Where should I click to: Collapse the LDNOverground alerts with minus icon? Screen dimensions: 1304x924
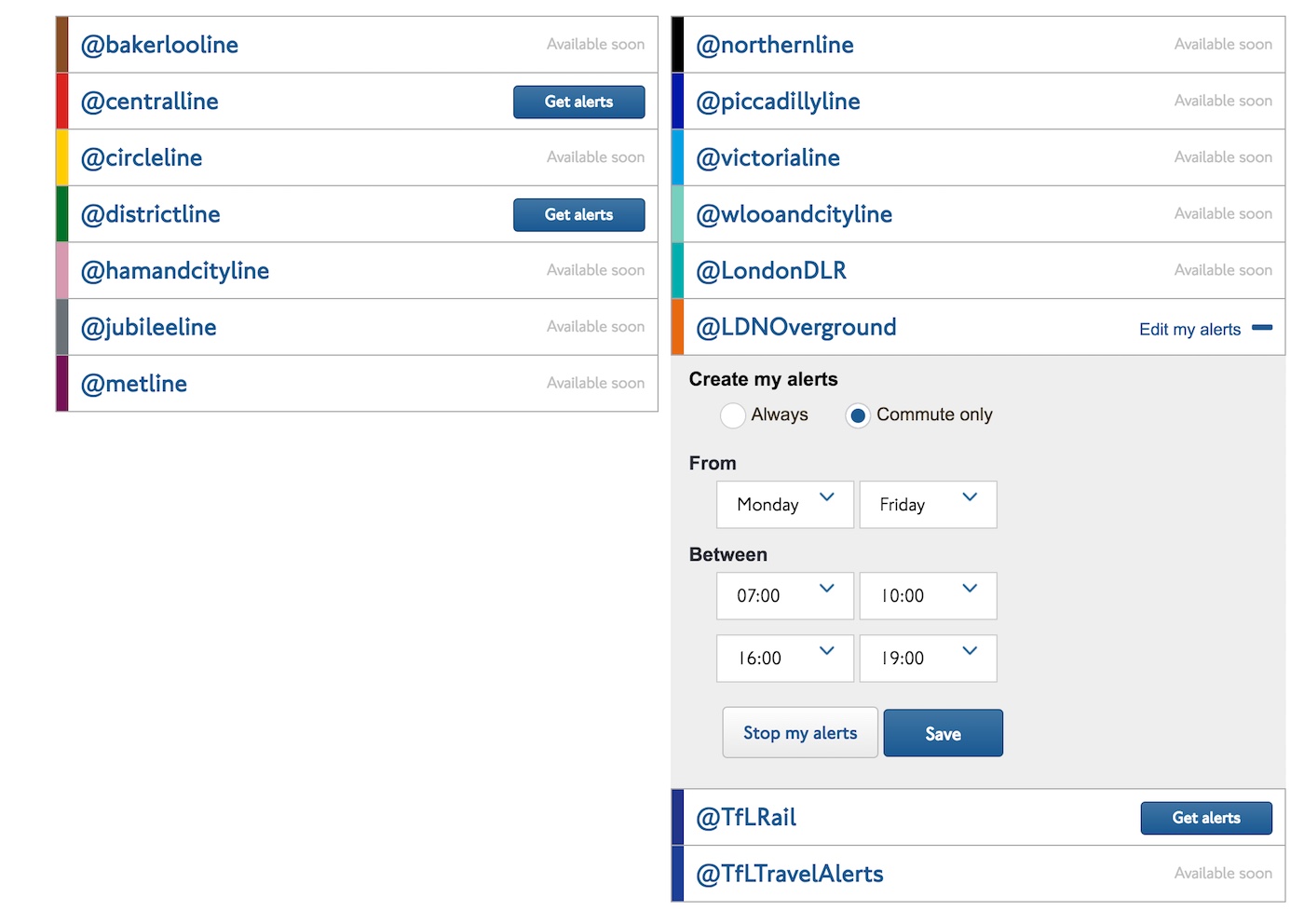1262,328
